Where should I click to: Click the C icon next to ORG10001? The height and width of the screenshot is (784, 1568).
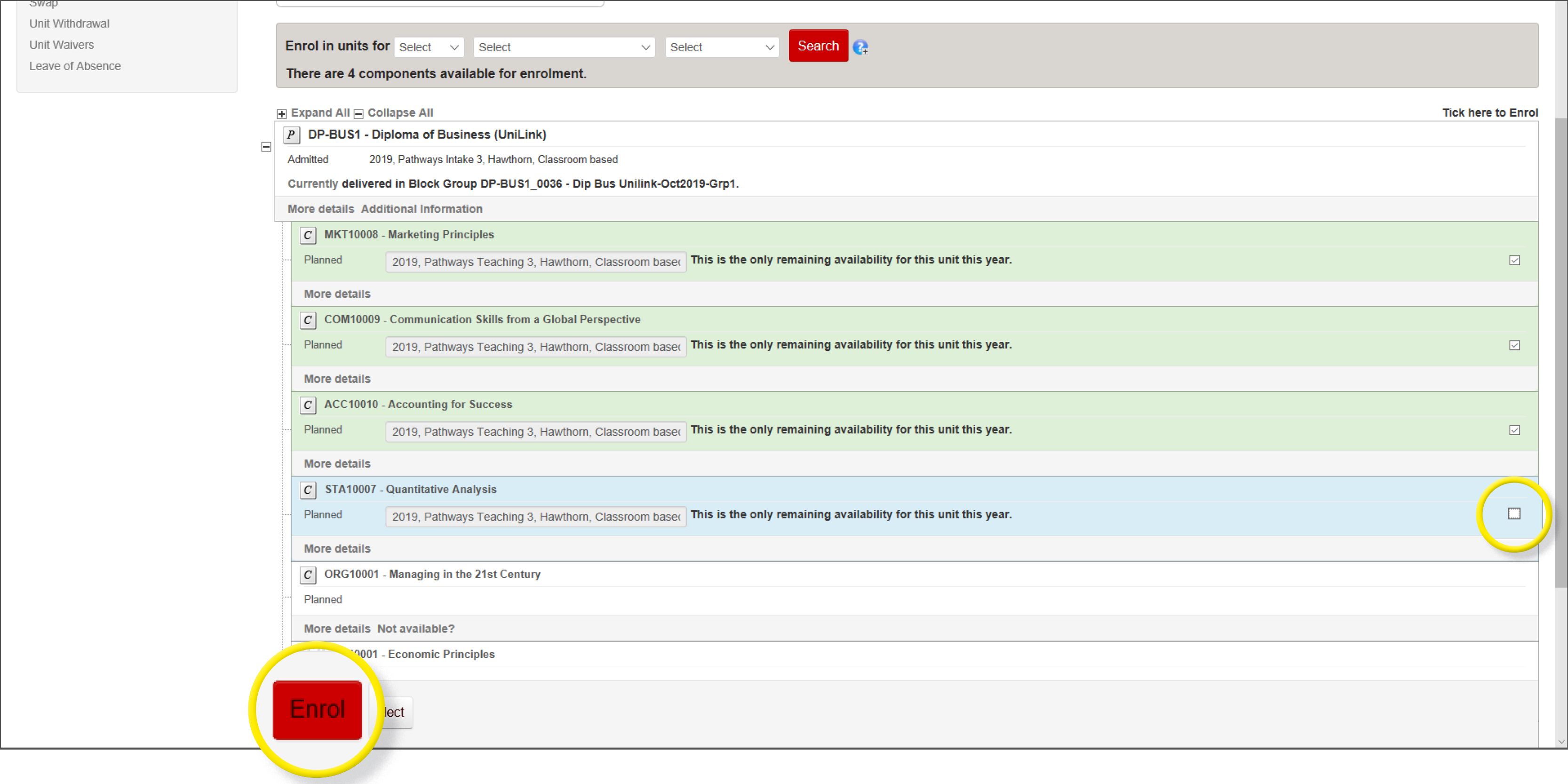click(x=307, y=575)
